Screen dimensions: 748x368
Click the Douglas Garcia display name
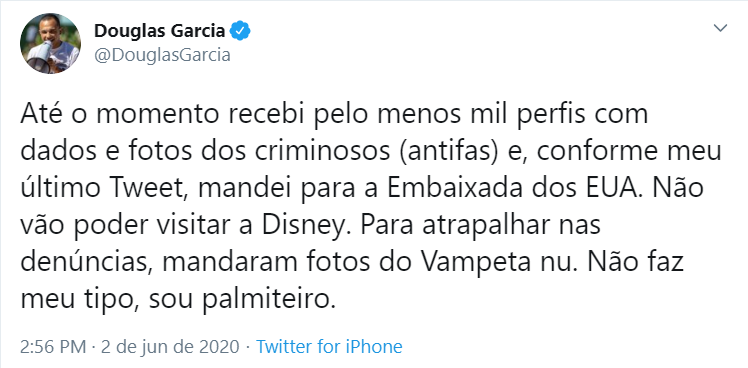click(159, 31)
